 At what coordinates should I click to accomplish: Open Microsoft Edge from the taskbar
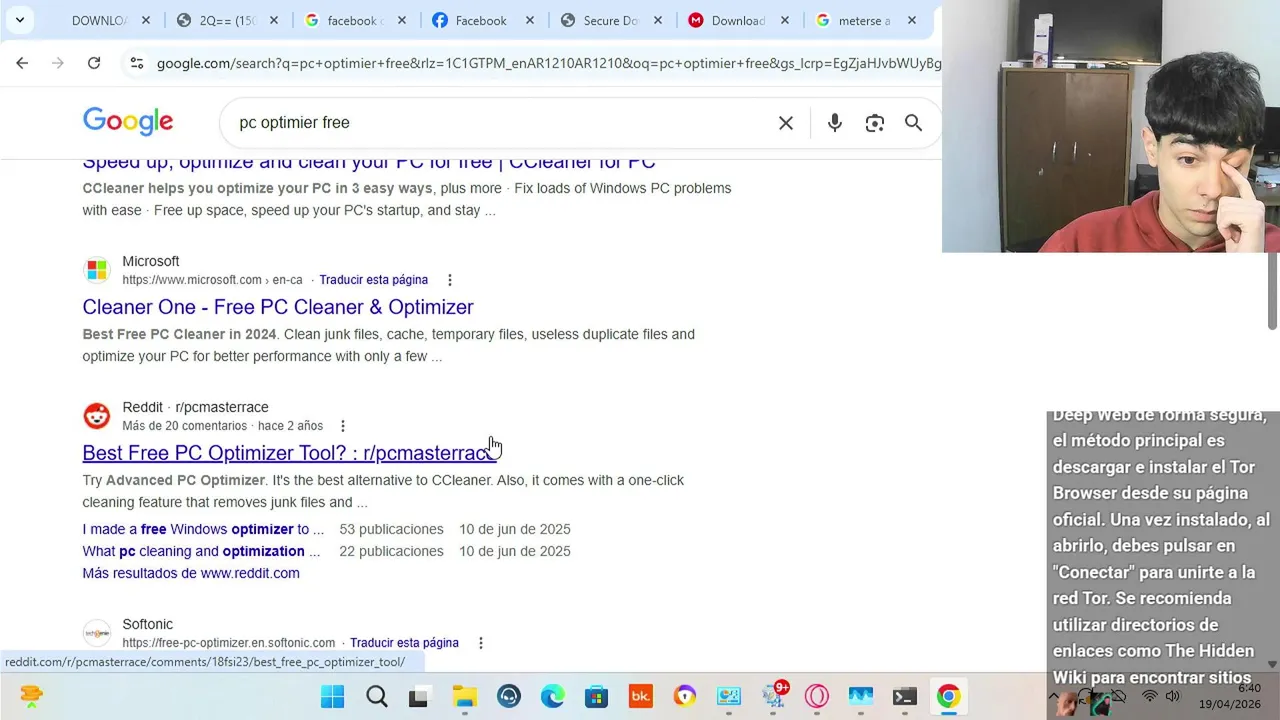552,696
